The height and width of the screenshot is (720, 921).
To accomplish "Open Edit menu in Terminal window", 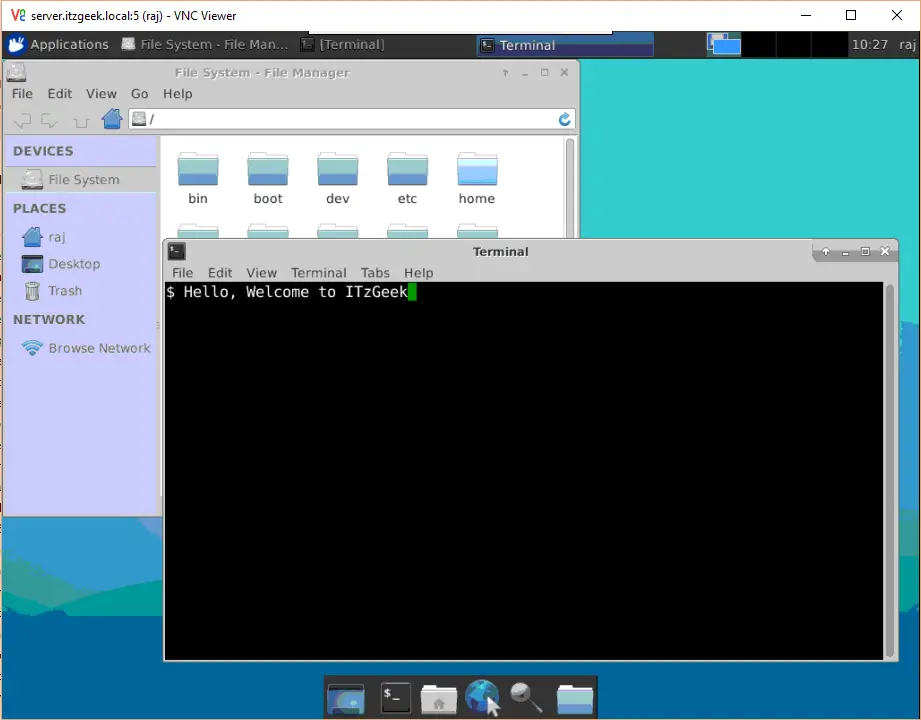I will tap(220, 273).
